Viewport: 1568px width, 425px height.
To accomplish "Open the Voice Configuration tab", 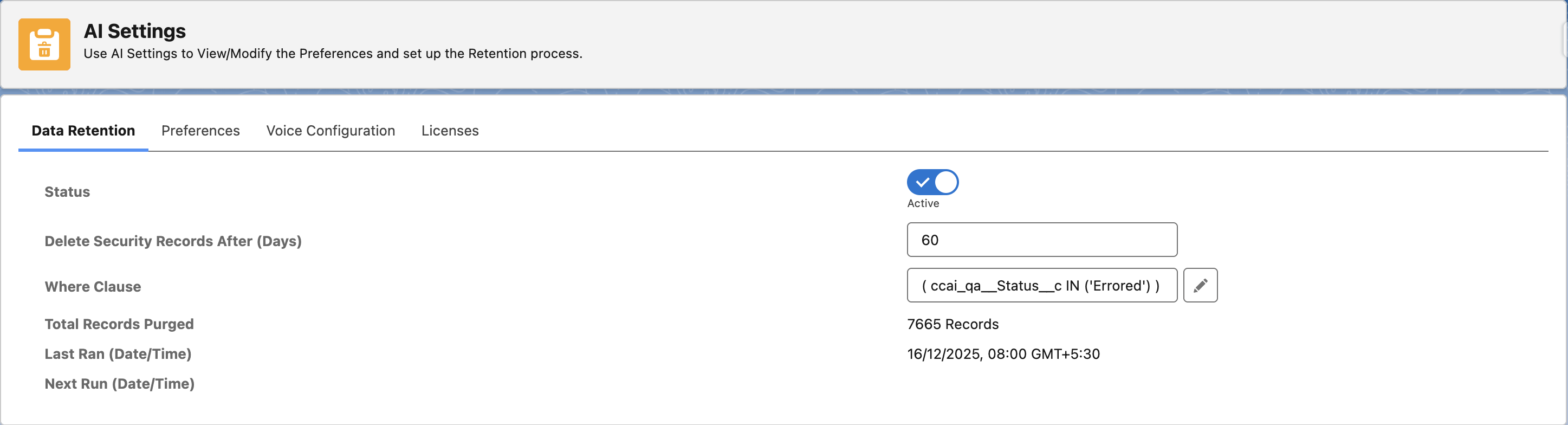I will tap(331, 131).
